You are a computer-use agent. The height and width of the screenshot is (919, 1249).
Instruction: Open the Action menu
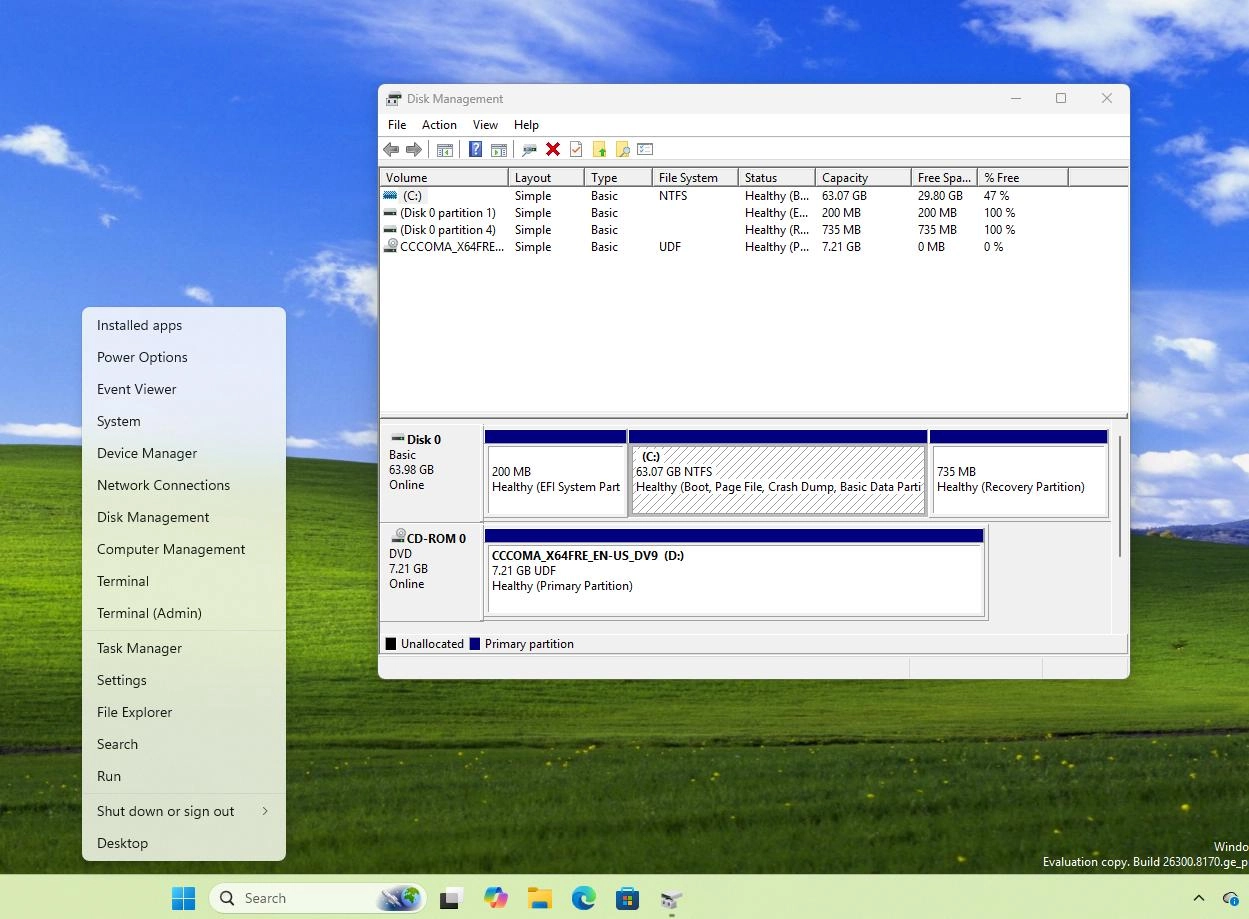pos(438,124)
